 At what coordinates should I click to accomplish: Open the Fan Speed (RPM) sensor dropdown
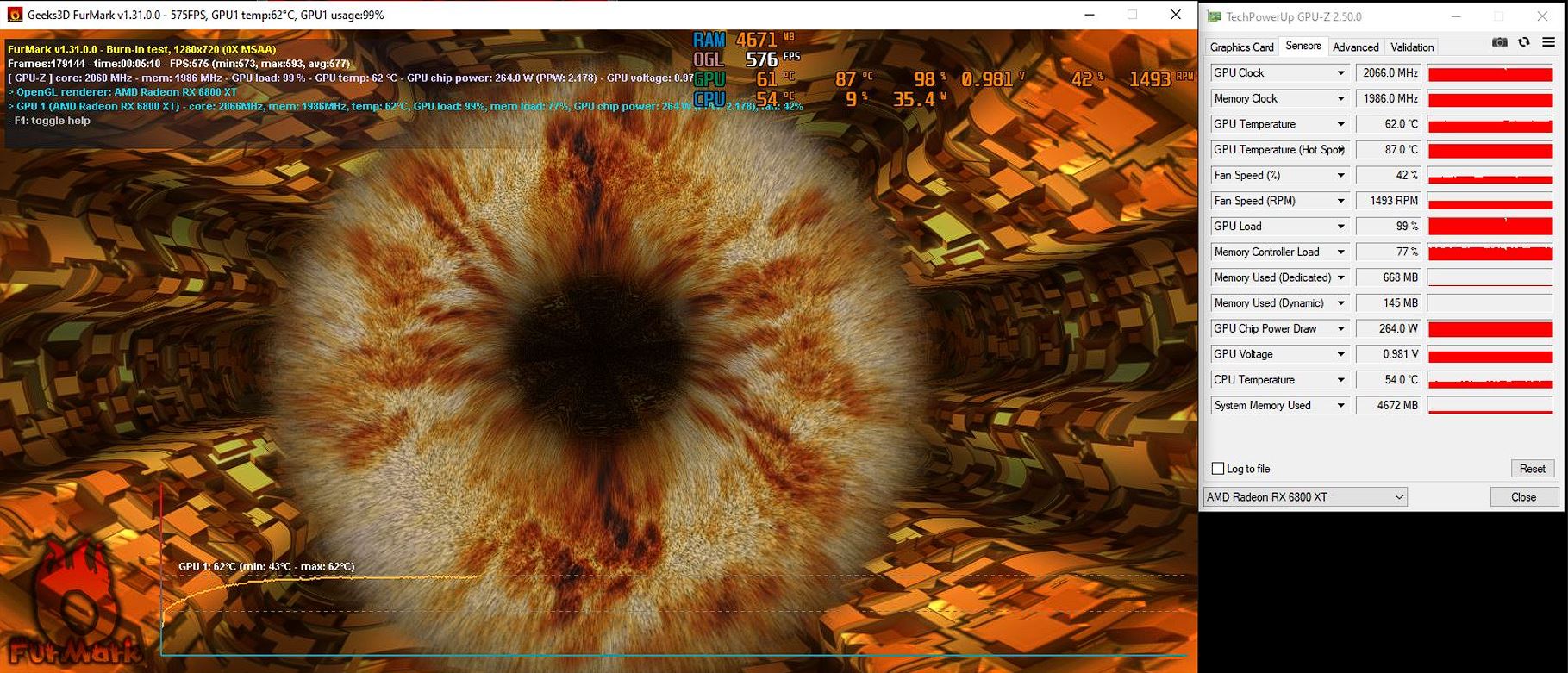1340,201
